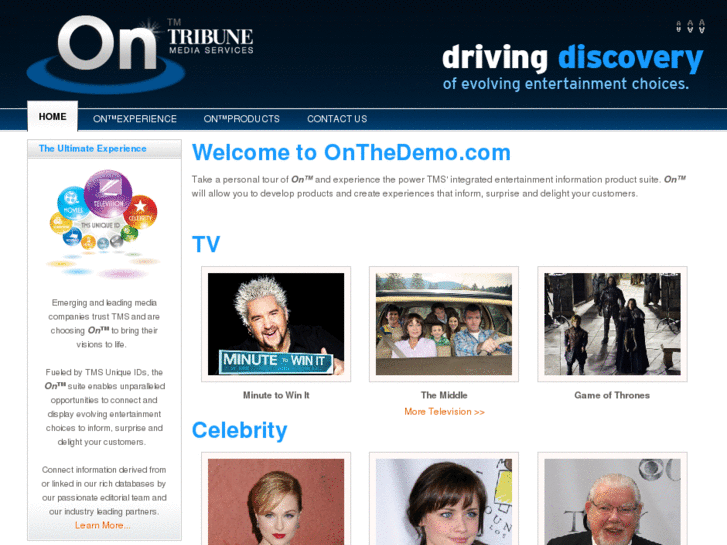Open the ON™EXPERIENCE menu item
Screen dimensions: 727x545
coord(135,119)
